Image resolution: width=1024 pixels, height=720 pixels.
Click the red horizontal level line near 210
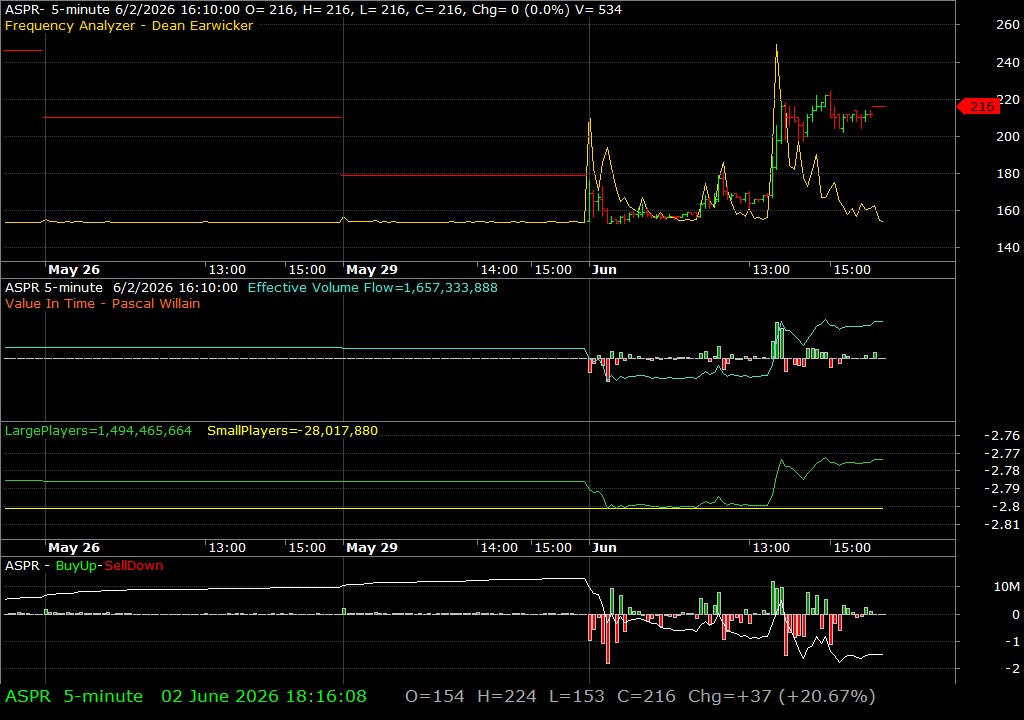click(193, 118)
